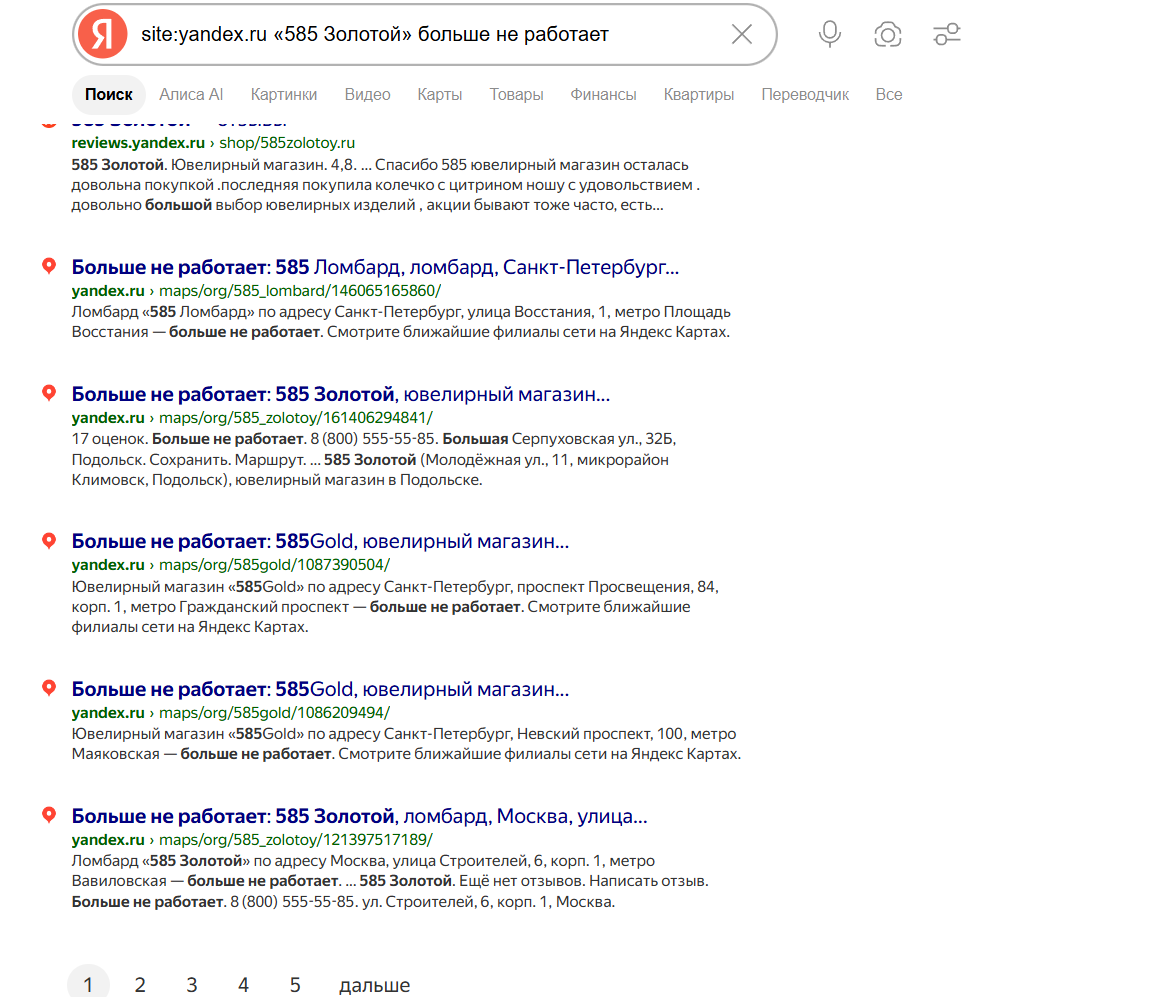
Task: Switch to the Алиса AI tab
Action: [x=191, y=94]
